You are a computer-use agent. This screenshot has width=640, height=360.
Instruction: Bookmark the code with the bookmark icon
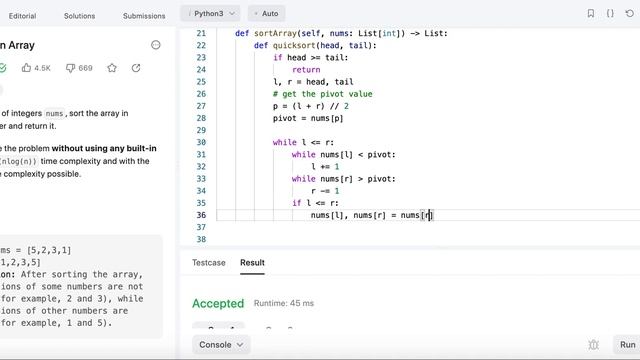pyautogui.click(x=591, y=13)
